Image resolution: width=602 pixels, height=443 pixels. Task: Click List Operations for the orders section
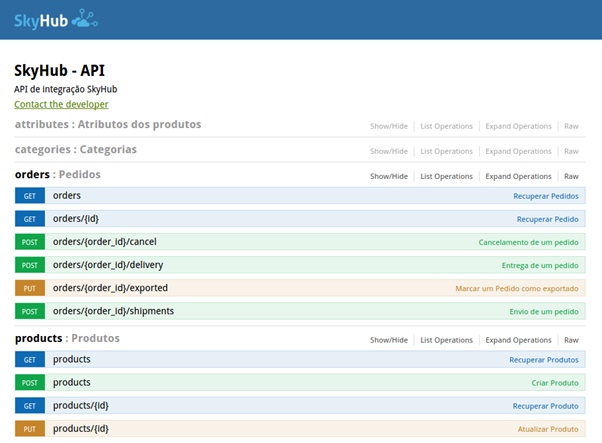pos(447,176)
